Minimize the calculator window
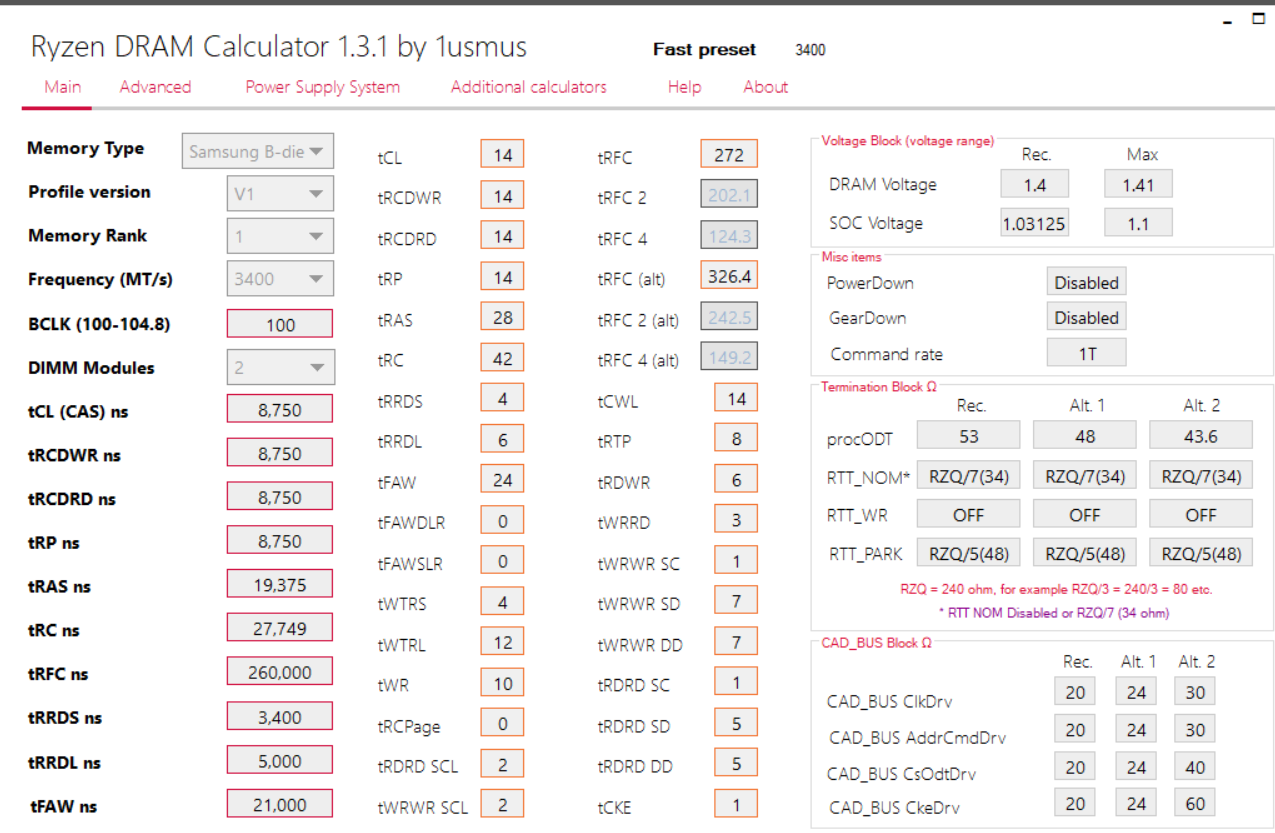 [1228, 20]
